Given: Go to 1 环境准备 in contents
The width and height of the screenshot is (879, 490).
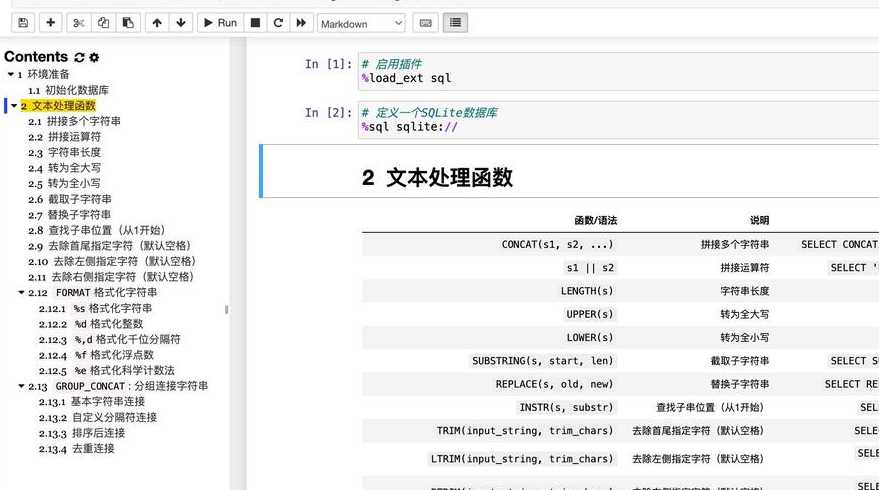Looking at the screenshot, I should [43, 74].
